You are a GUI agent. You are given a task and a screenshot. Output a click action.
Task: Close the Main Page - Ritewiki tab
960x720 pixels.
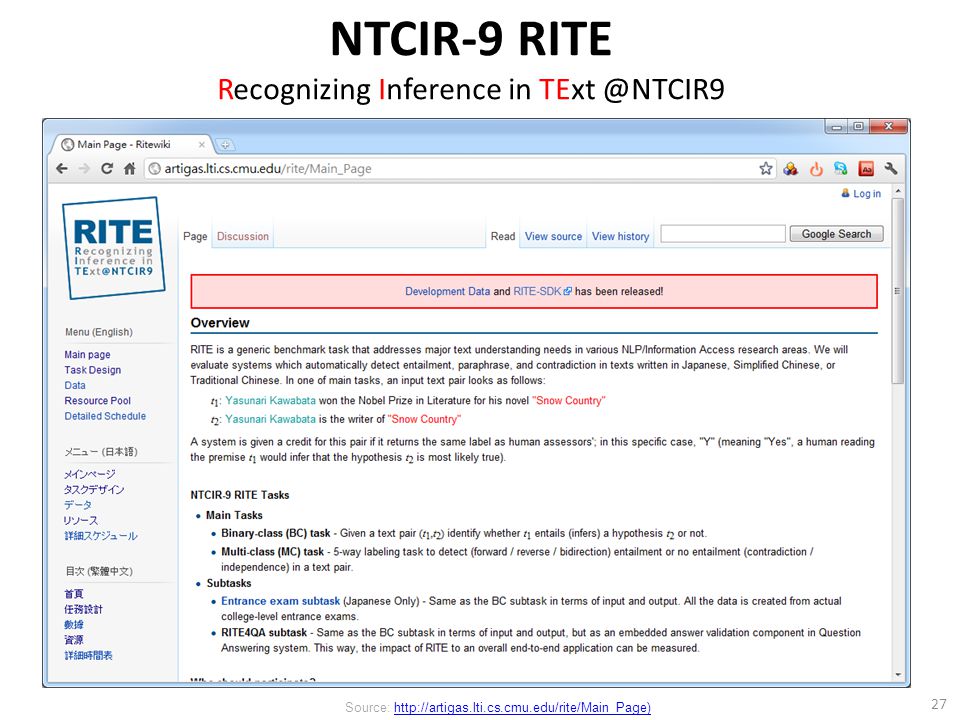pyautogui.click(x=201, y=144)
